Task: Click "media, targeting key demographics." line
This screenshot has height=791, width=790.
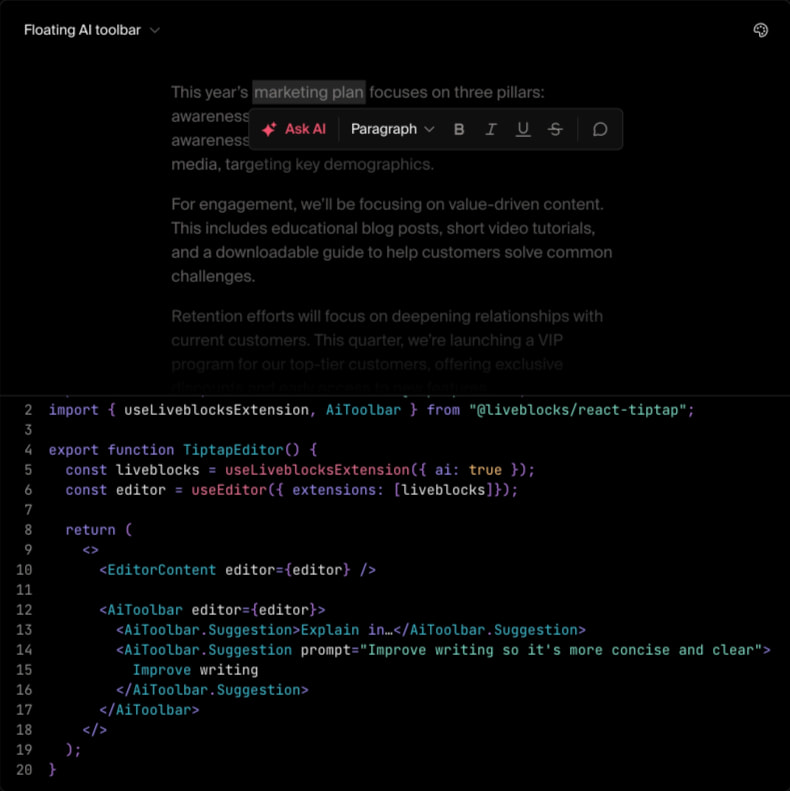Action: 303,164
